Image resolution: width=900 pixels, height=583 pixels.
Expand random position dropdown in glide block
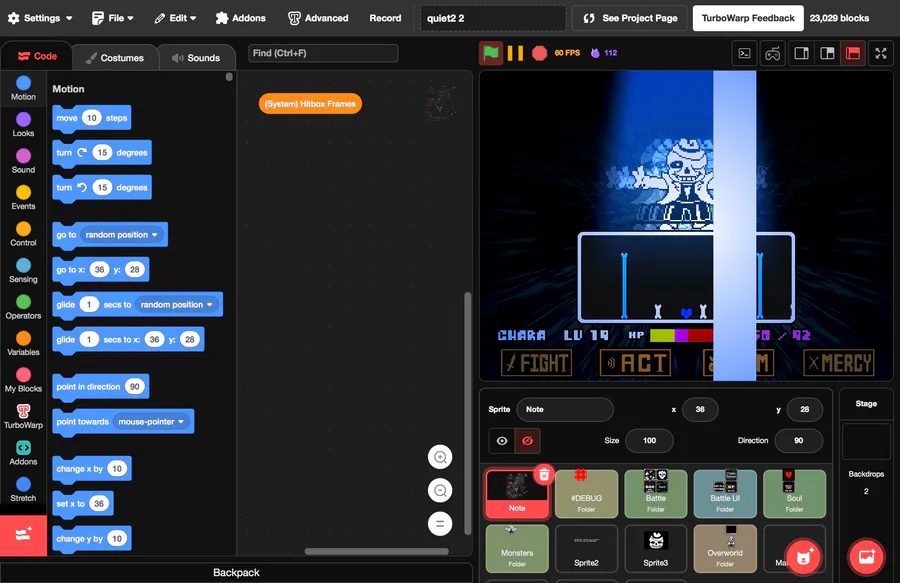(x=177, y=305)
